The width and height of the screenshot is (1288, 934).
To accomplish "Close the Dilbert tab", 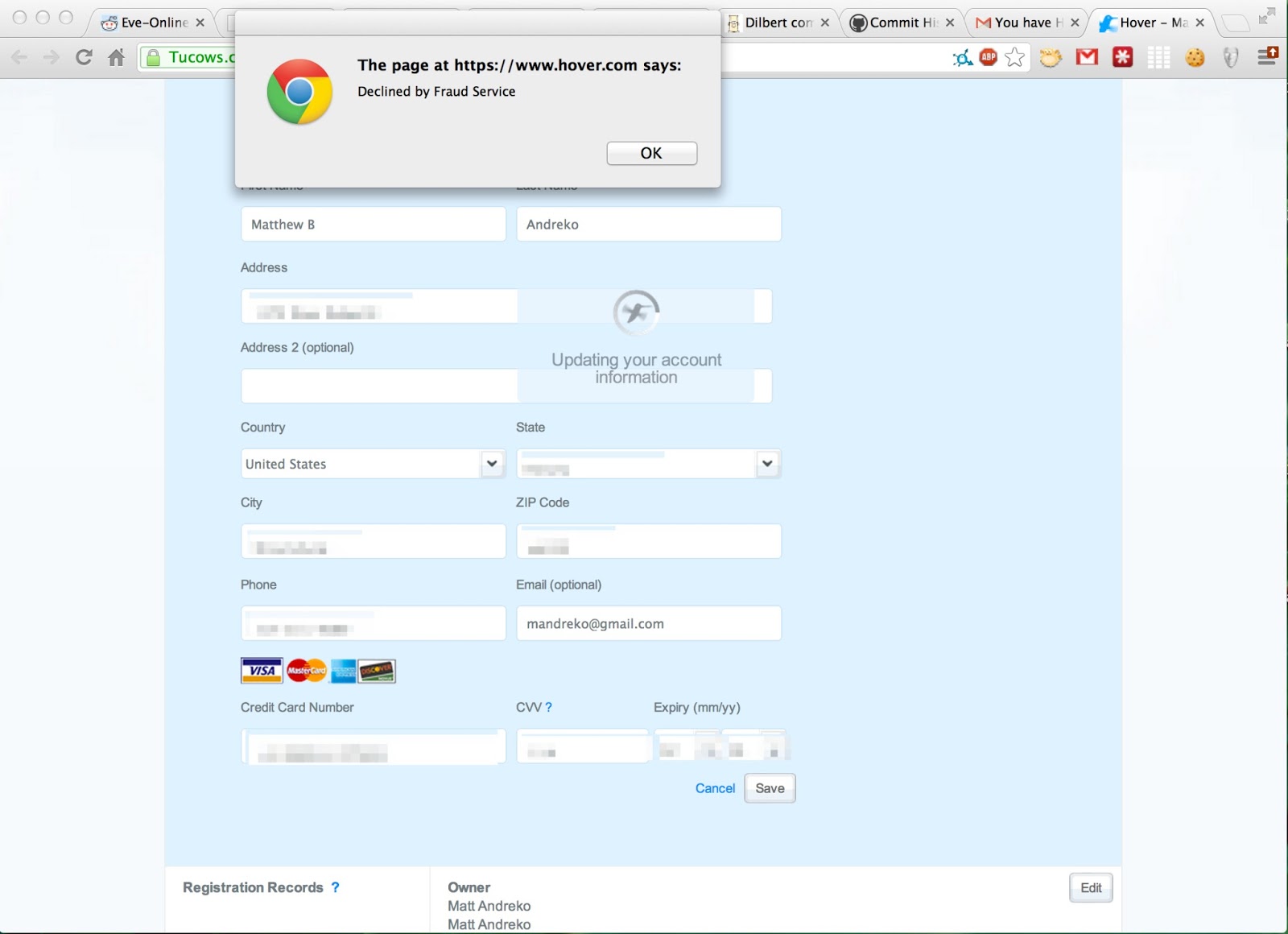I will tap(825, 23).
